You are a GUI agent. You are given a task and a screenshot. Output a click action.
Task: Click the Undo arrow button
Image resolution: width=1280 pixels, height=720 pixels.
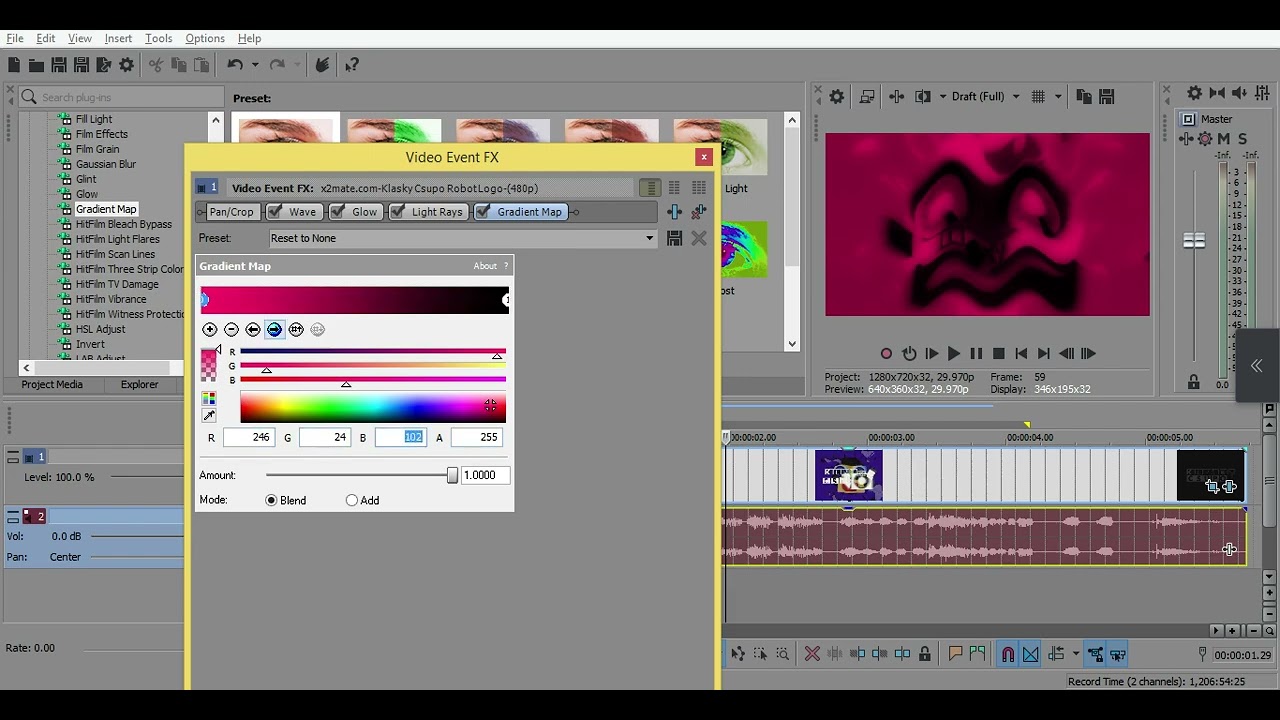(235, 65)
